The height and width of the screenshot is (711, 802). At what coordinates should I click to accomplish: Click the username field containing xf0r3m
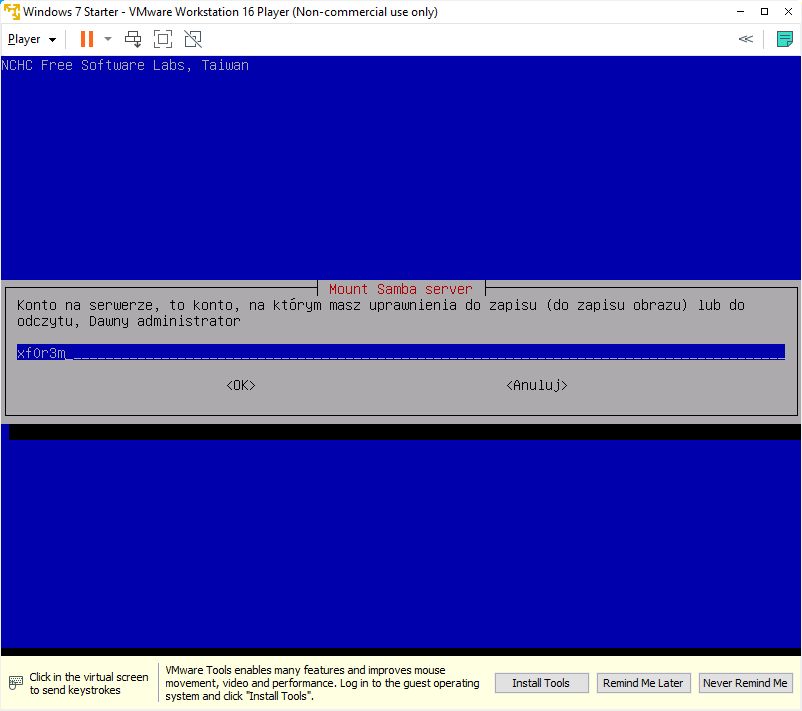click(x=400, y=352)
